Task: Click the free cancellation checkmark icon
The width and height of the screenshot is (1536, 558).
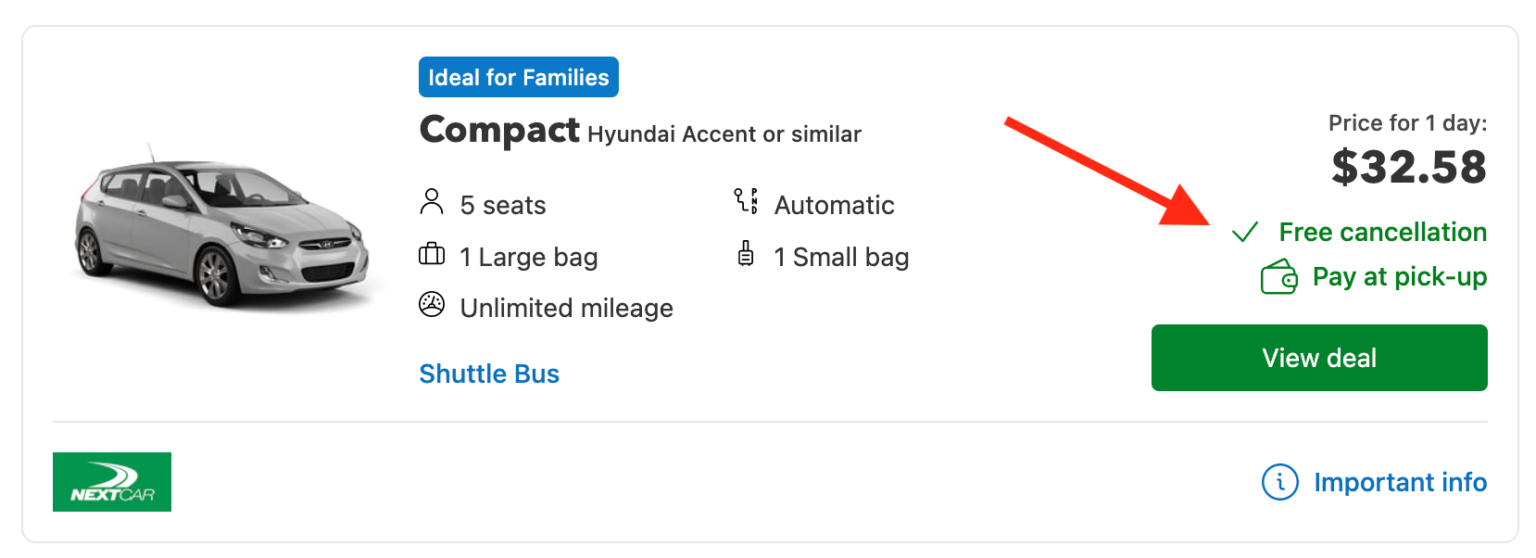Action: 1245,233
